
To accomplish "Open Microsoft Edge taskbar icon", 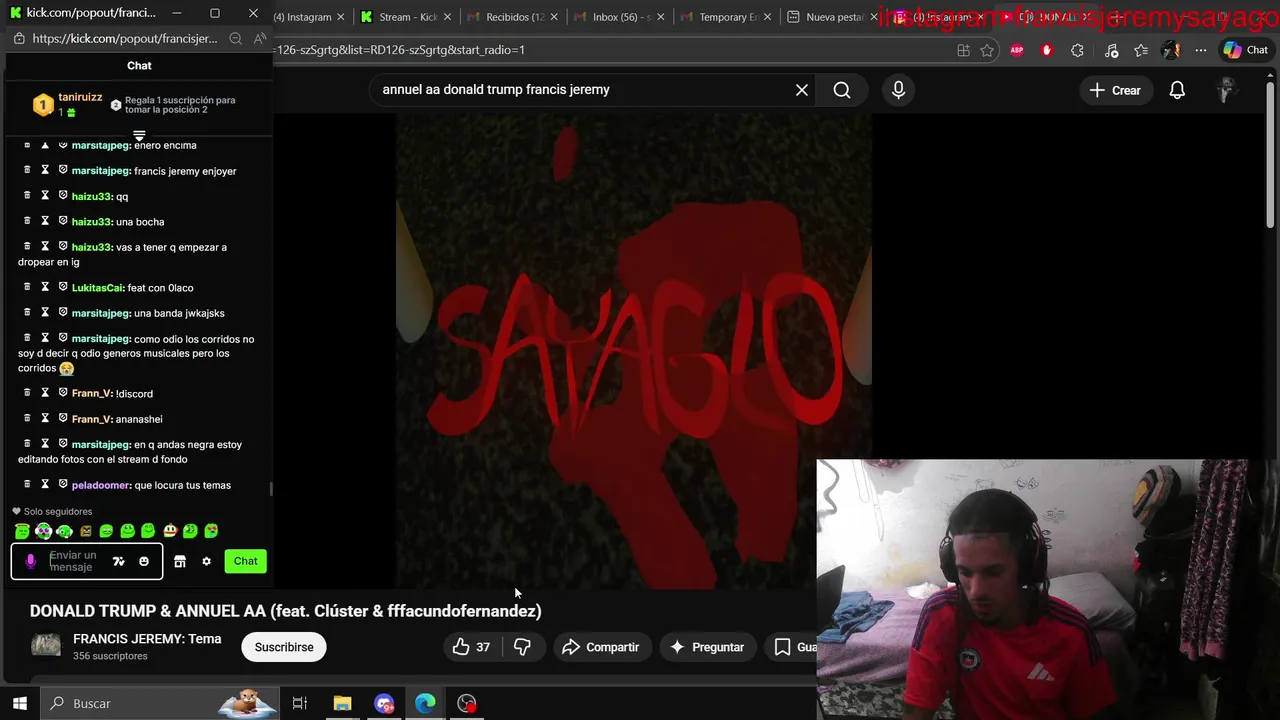I will pos(425,703).
